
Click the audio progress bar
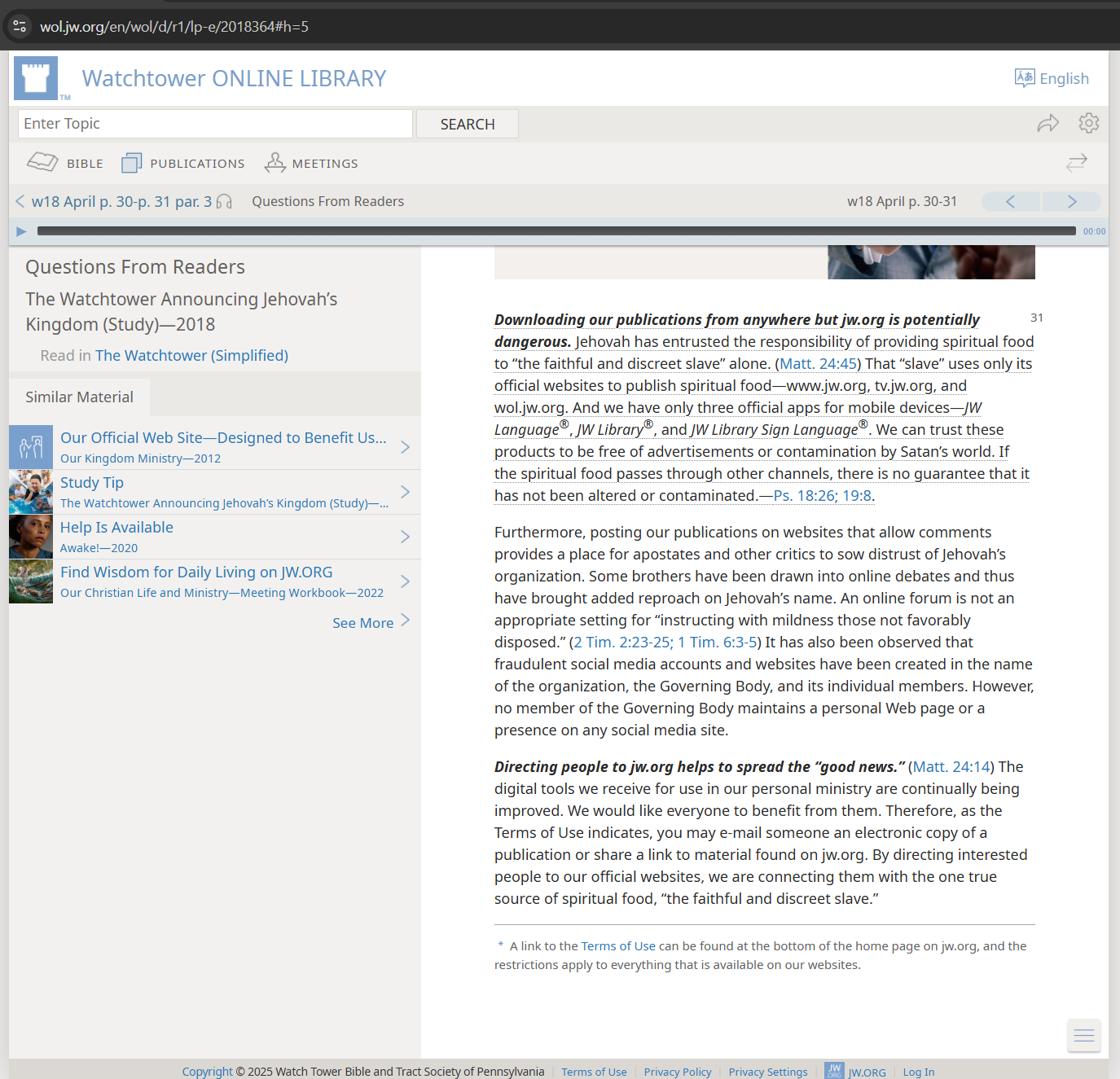tap(556, 231)
